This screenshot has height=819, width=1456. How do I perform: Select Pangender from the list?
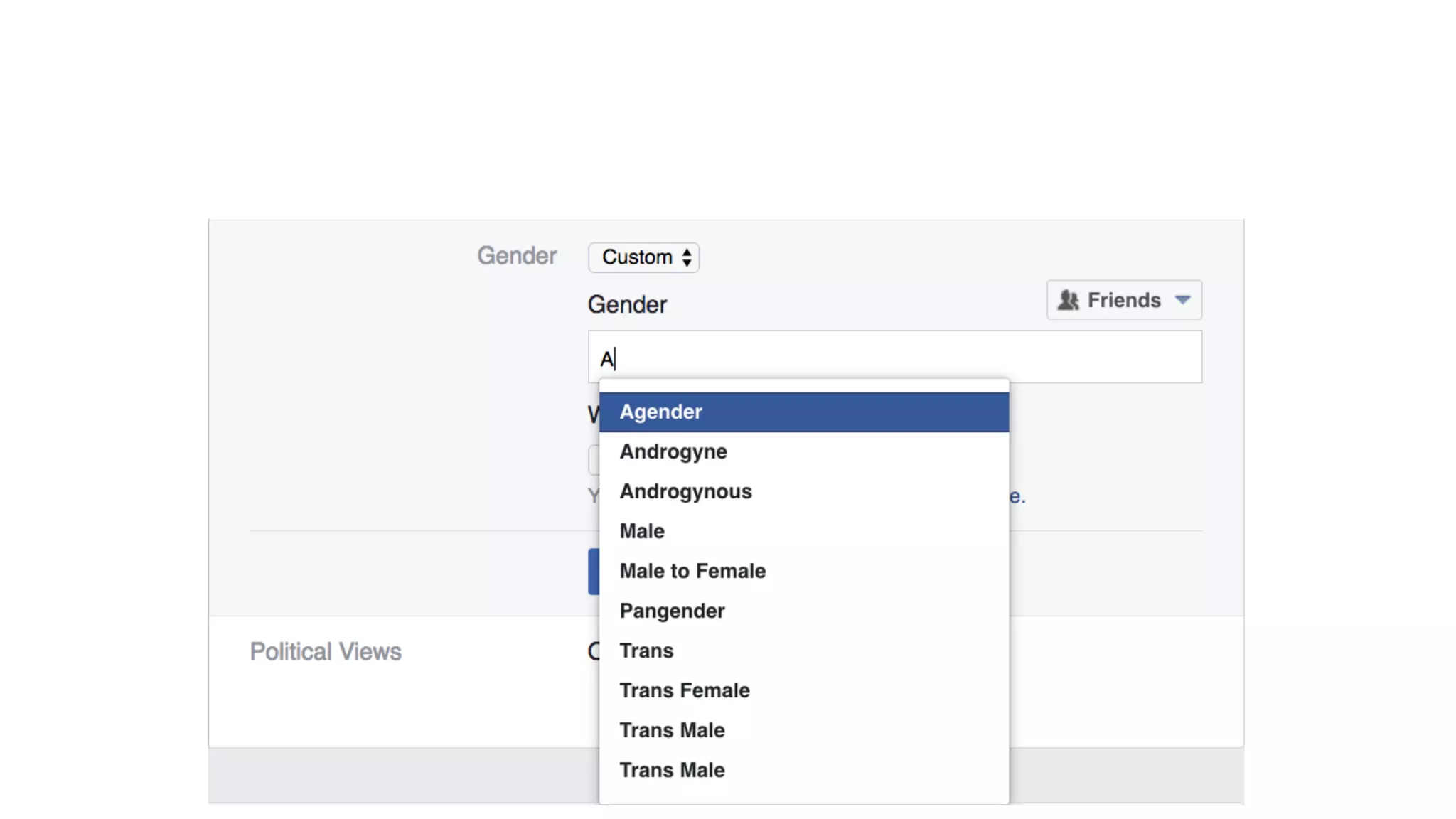coord(672,611)
